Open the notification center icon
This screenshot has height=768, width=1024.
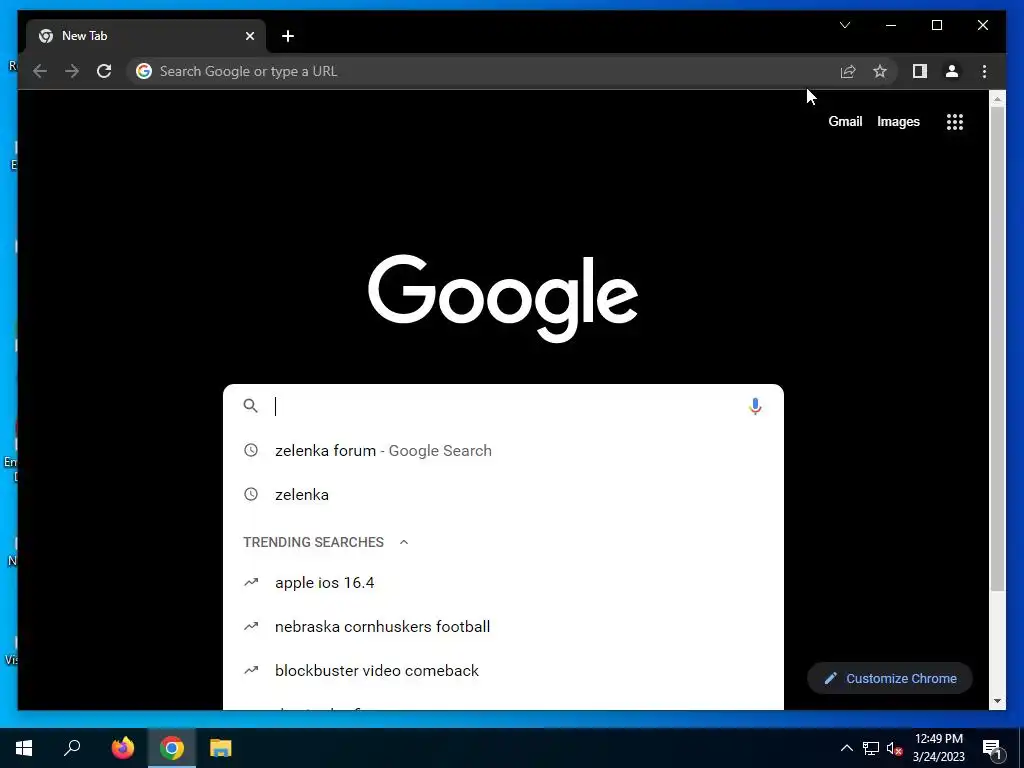tap(992, 748)
